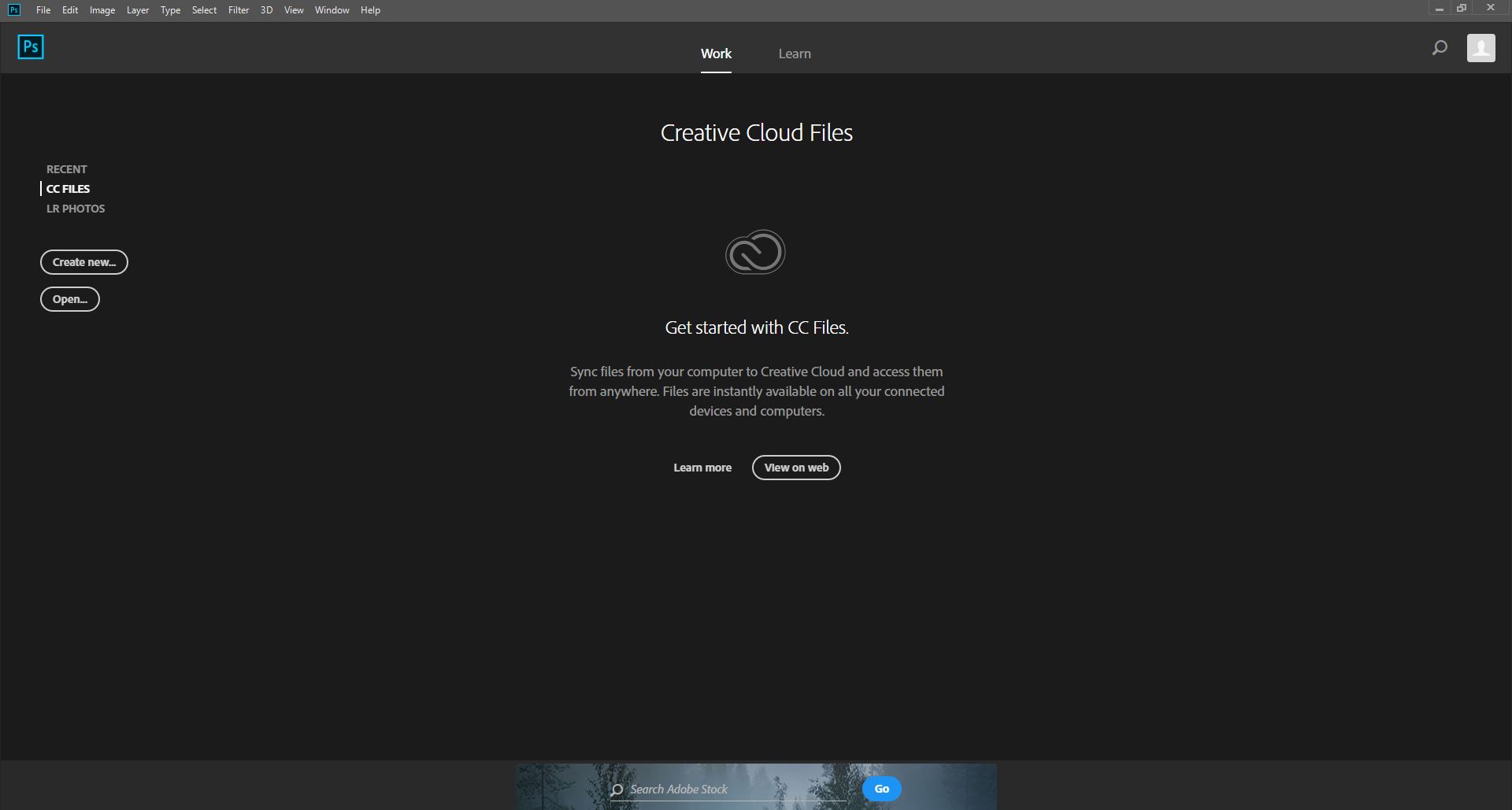Click the Creative Cloud logo icon

[755, 252]
